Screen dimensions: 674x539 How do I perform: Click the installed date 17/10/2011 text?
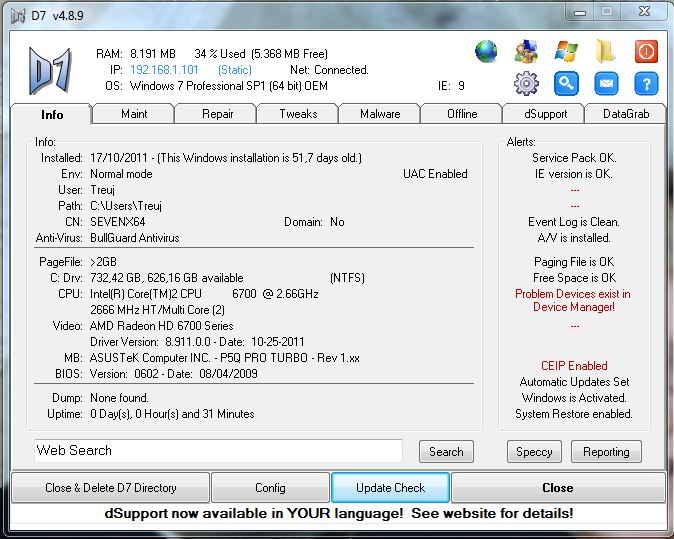[119, 158]
